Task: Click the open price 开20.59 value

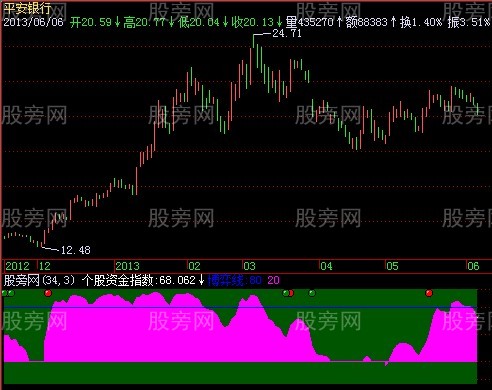Action: (x=94, y=22)
